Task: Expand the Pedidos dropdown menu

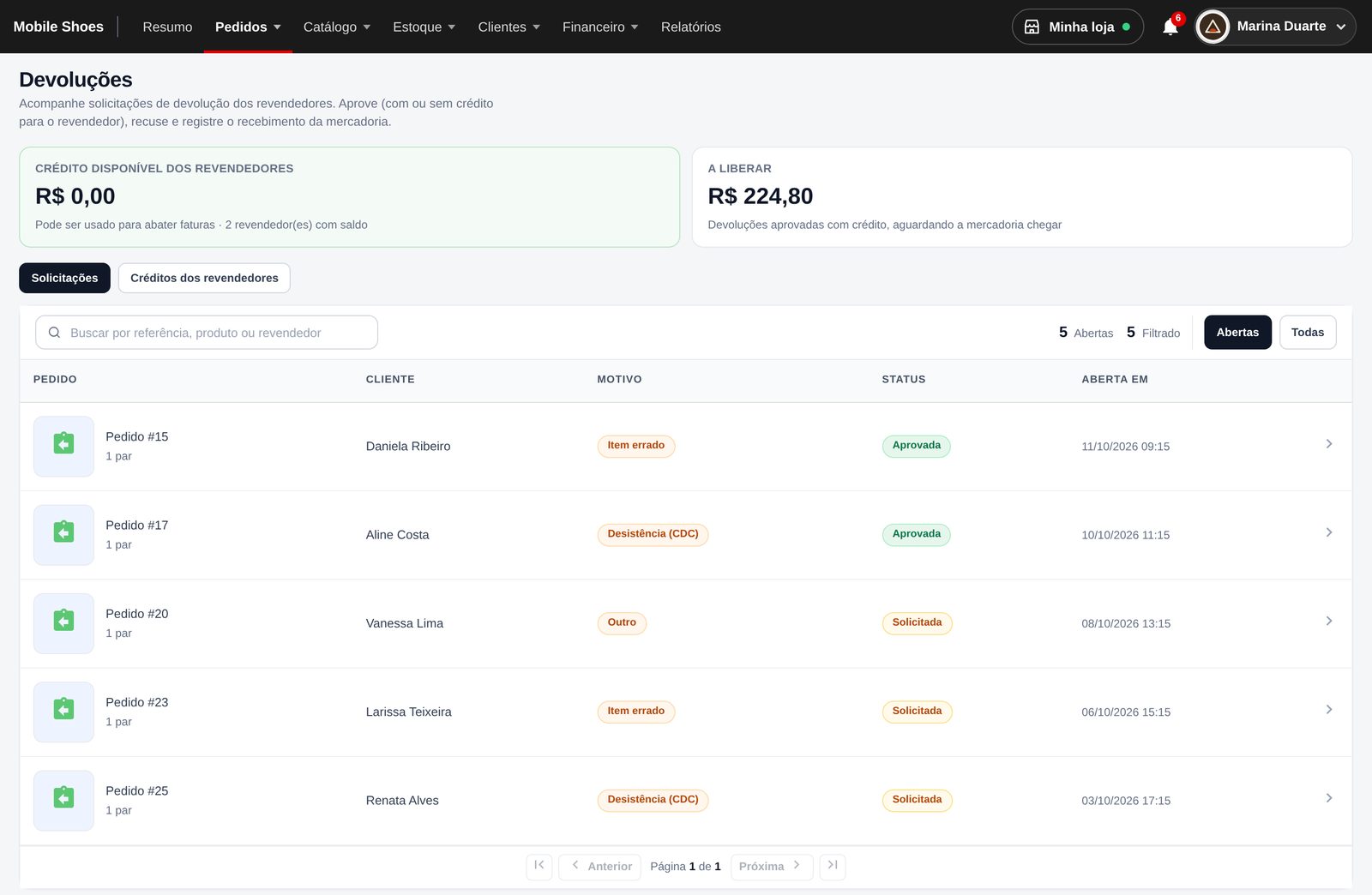Action: 248,27
